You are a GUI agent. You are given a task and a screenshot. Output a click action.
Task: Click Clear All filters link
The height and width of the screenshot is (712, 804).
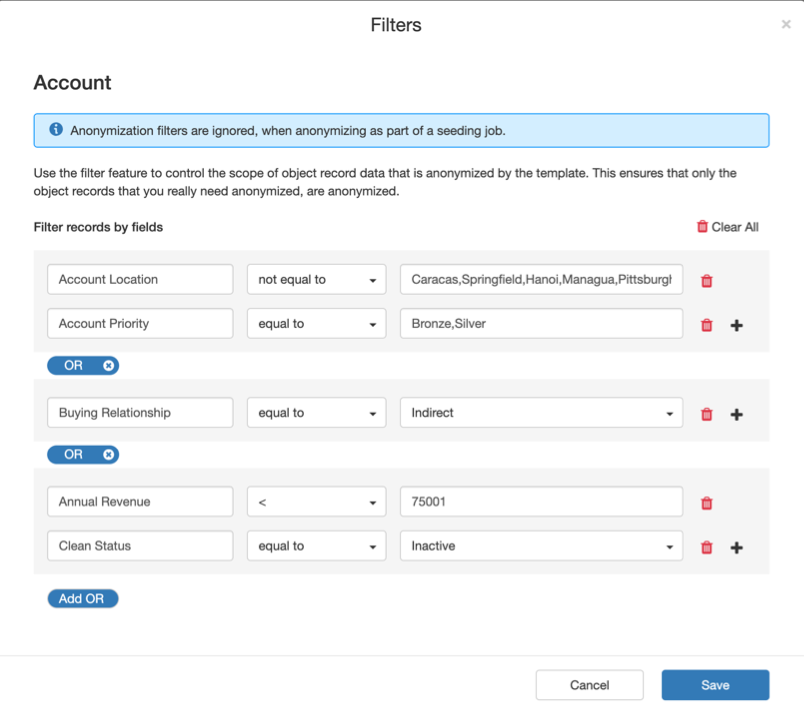[727, 227]
